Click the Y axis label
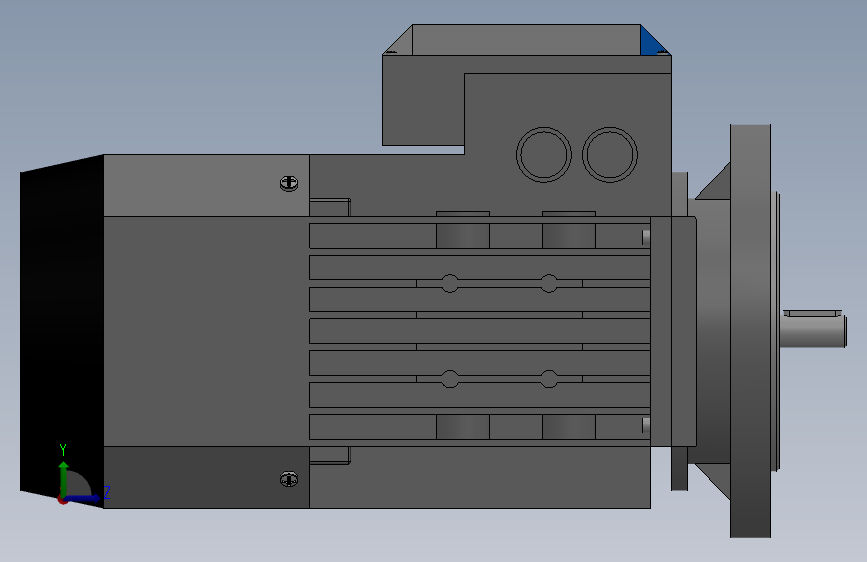The image size is (867, 562). [x=63, y=450]
